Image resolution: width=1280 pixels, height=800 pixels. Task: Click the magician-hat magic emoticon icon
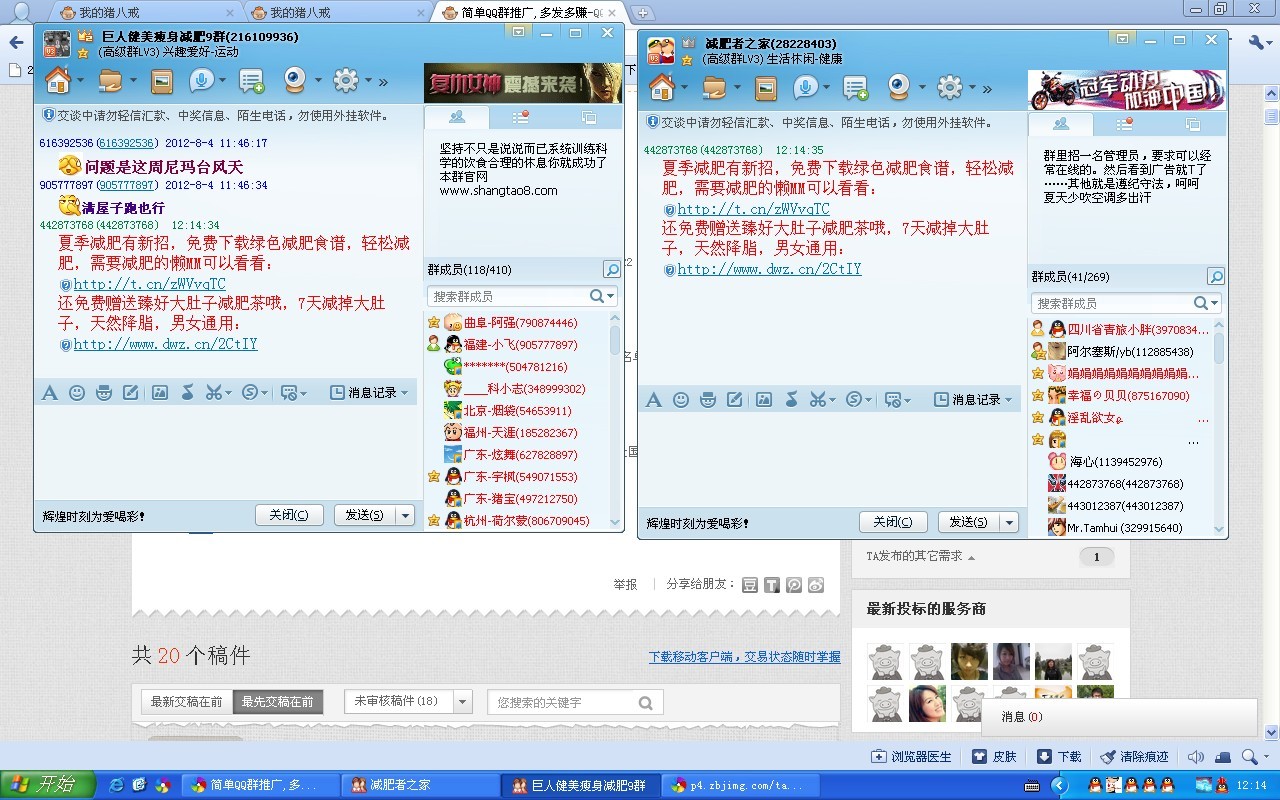pyautogui.click(x=103, y=393)
